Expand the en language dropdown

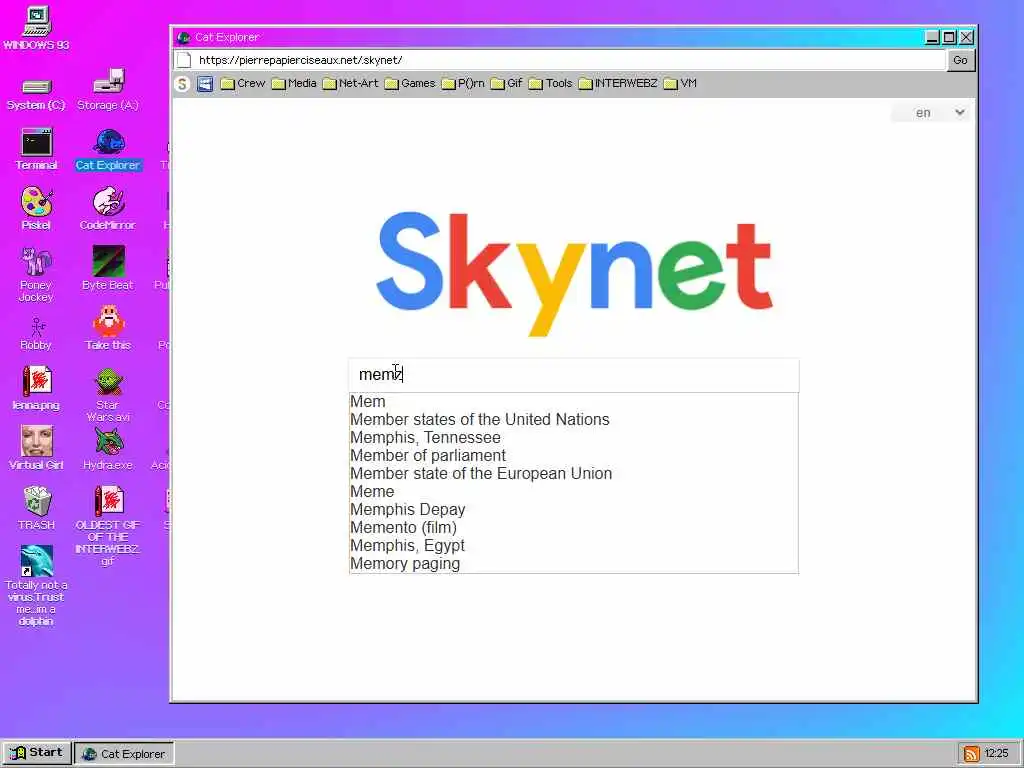[931, 113]
